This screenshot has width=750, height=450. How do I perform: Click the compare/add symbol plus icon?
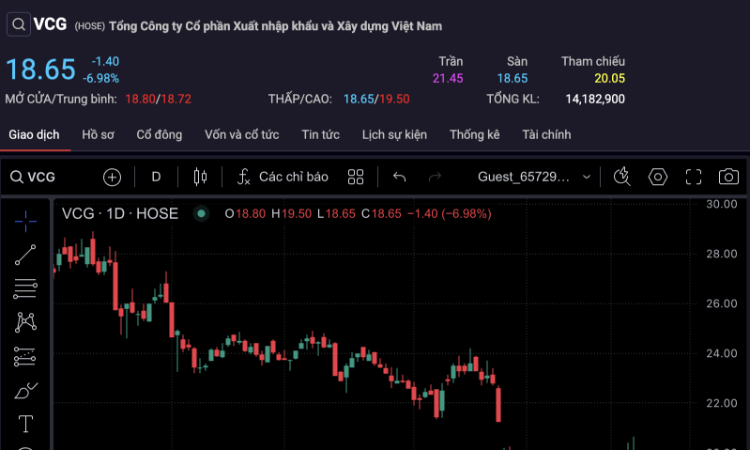112,177
